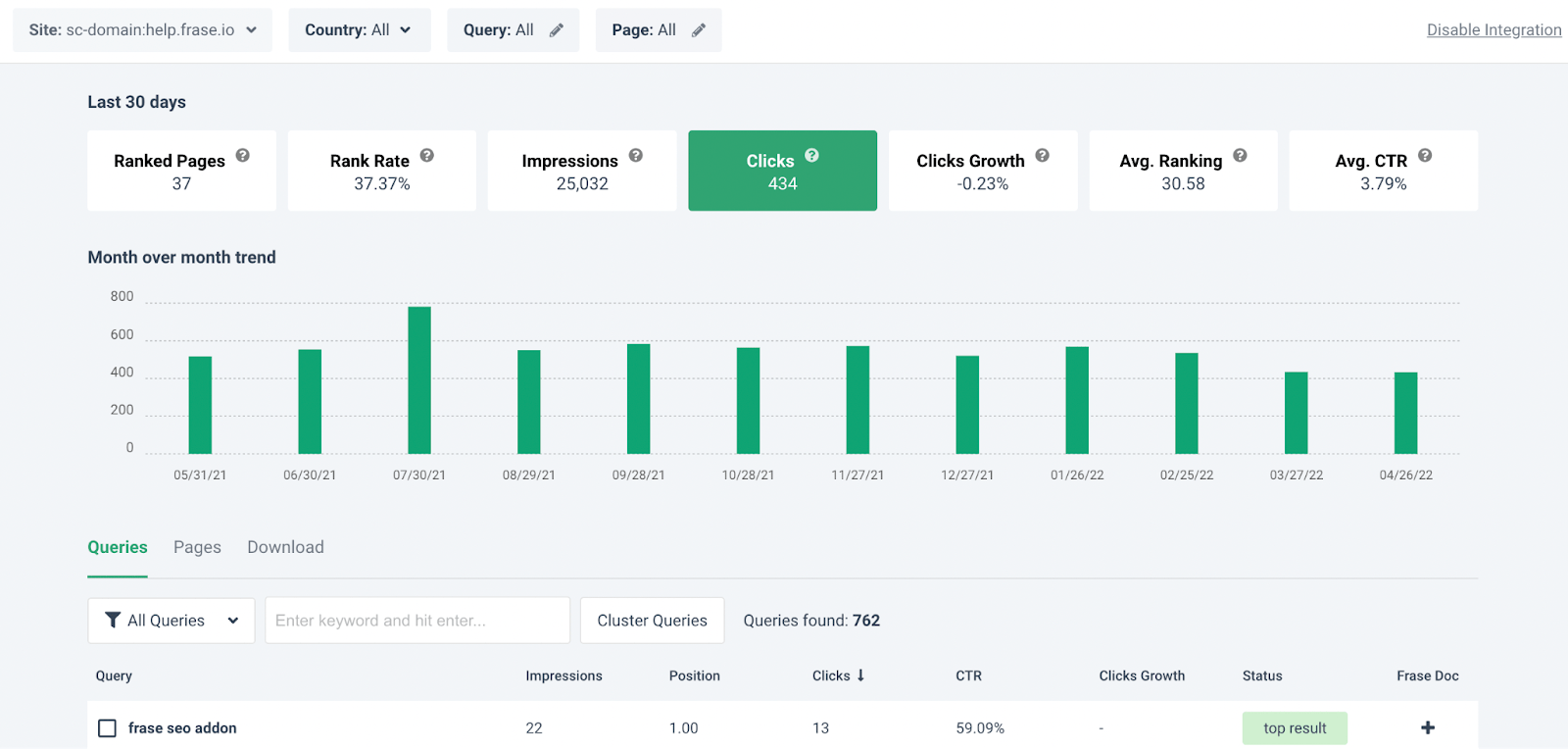This screenshot has height=749, width=1568.
Task: Click the help icon beside Avg. CTR
Action: click(x=1425, y=155)
